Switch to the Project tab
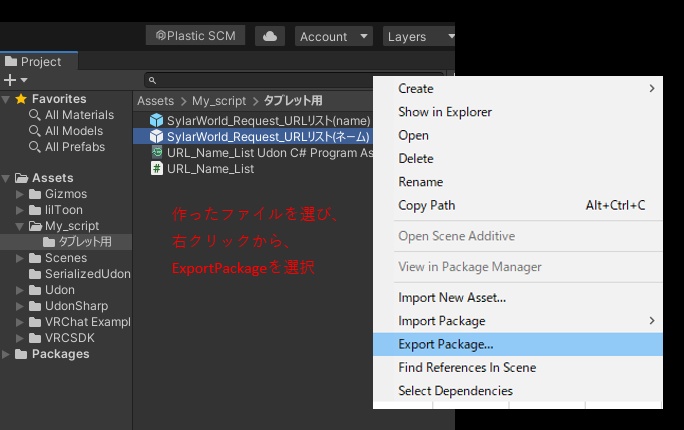This screenshot has height=430, width=684. [x=39, y=61]
